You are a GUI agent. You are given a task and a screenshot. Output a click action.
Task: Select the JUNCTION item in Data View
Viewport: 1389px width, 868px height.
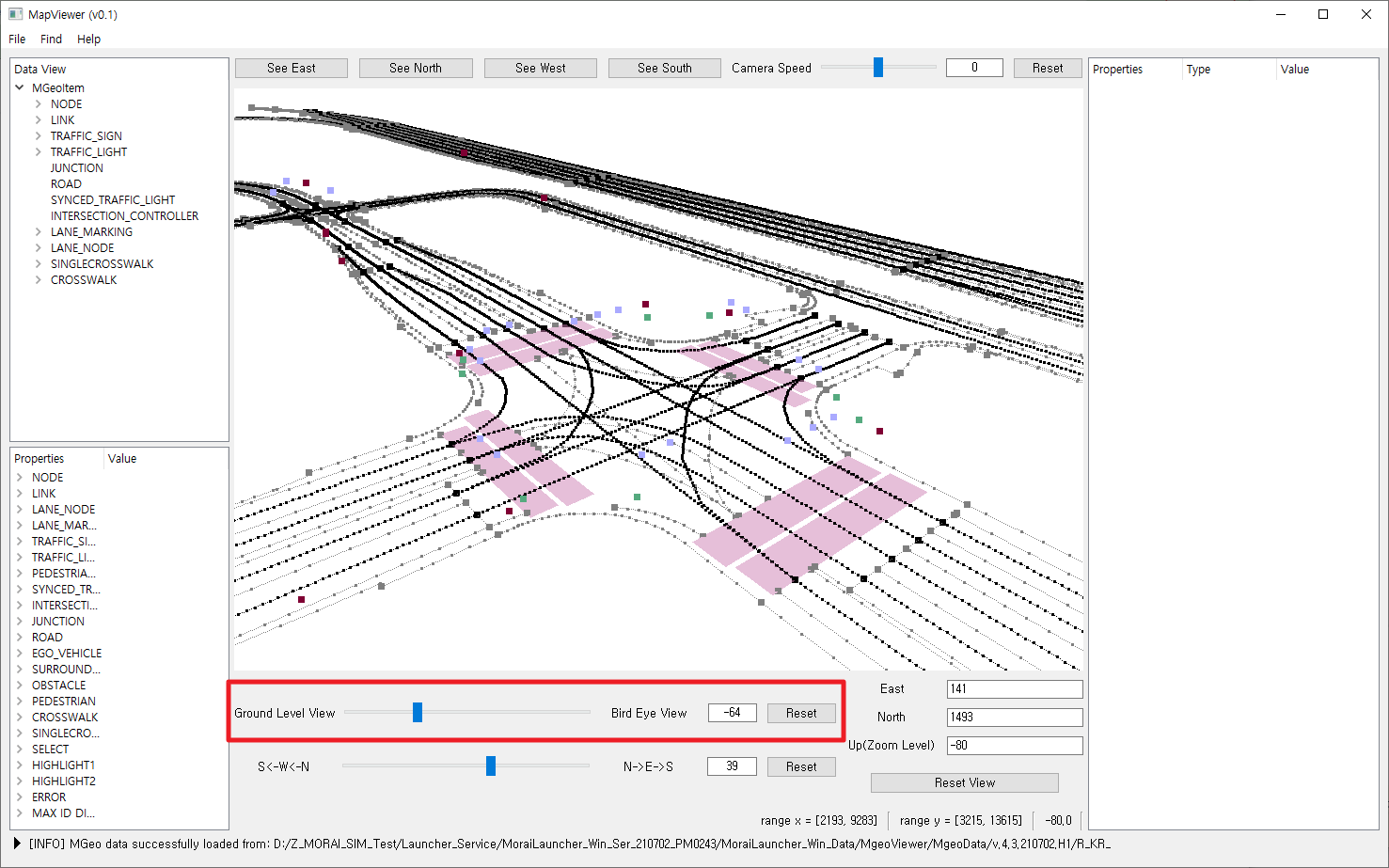[x=77, y=167]
